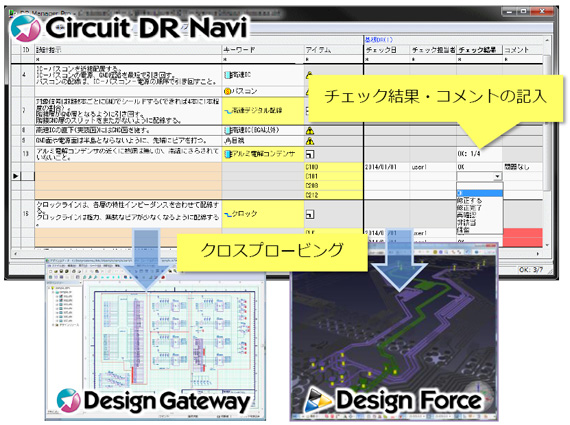Select item cell C100
Screen dimensions: 570x425
333,167
